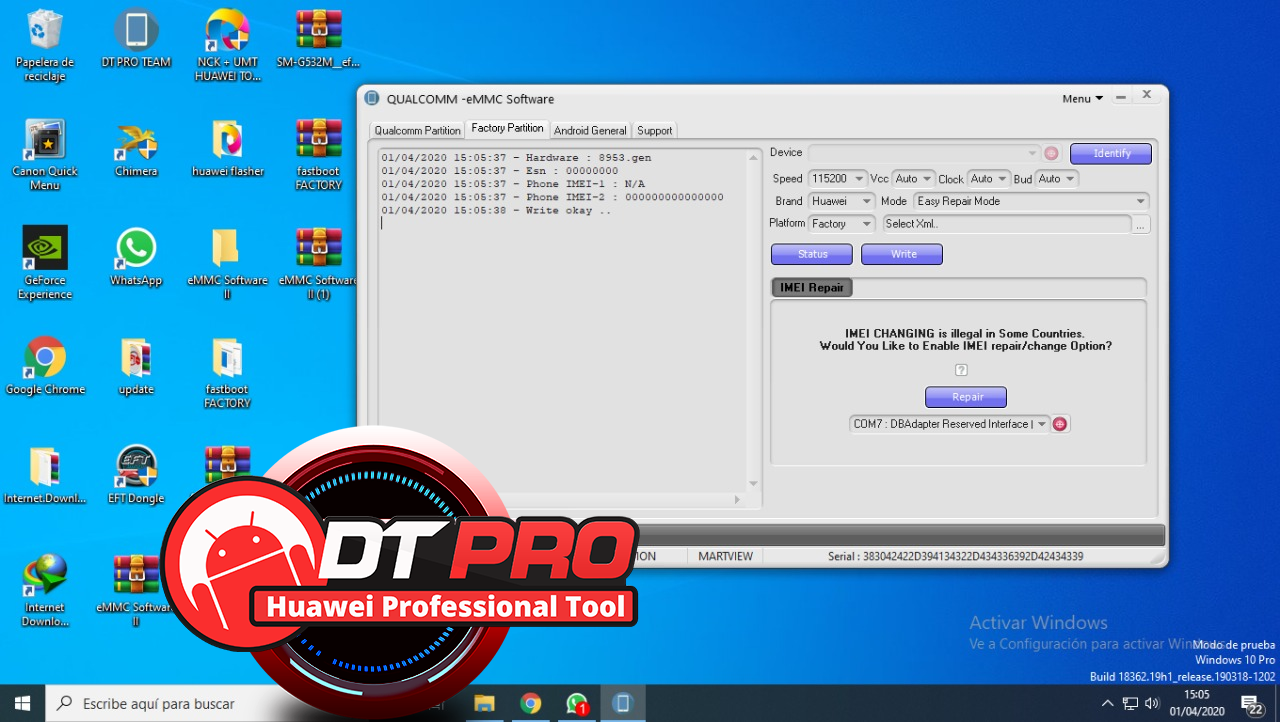Select the NCK + UMT HUAWEI desktop shortcut
This screenshot has height=722, width=1280.
(227, 46)
